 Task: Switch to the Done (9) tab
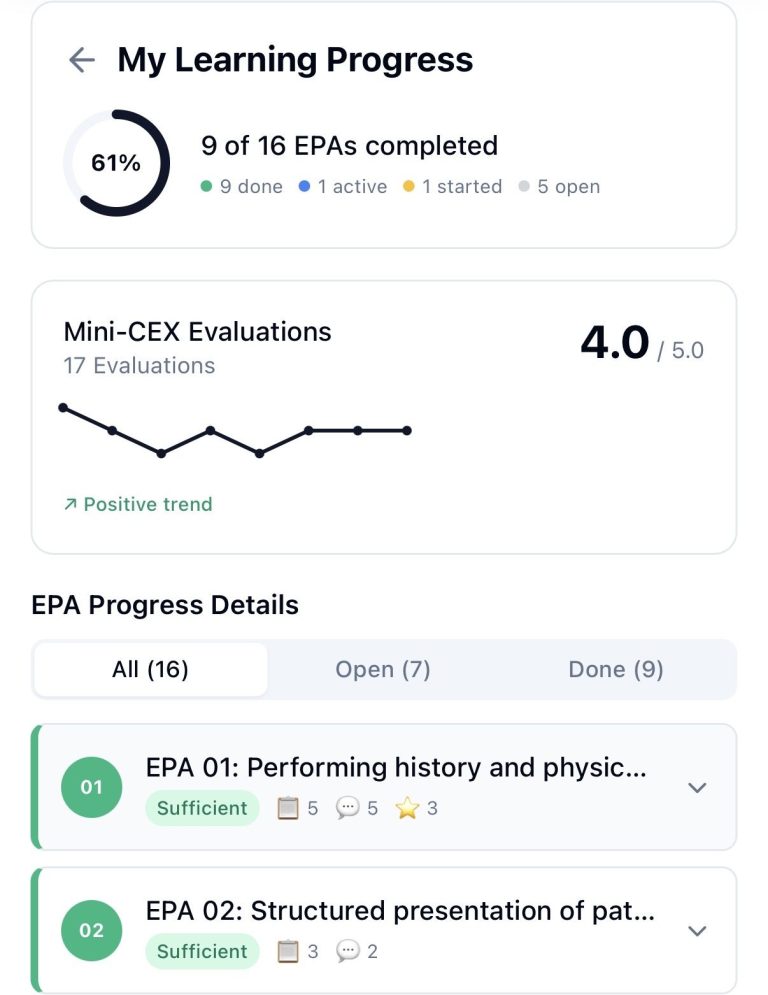[616, 670]
